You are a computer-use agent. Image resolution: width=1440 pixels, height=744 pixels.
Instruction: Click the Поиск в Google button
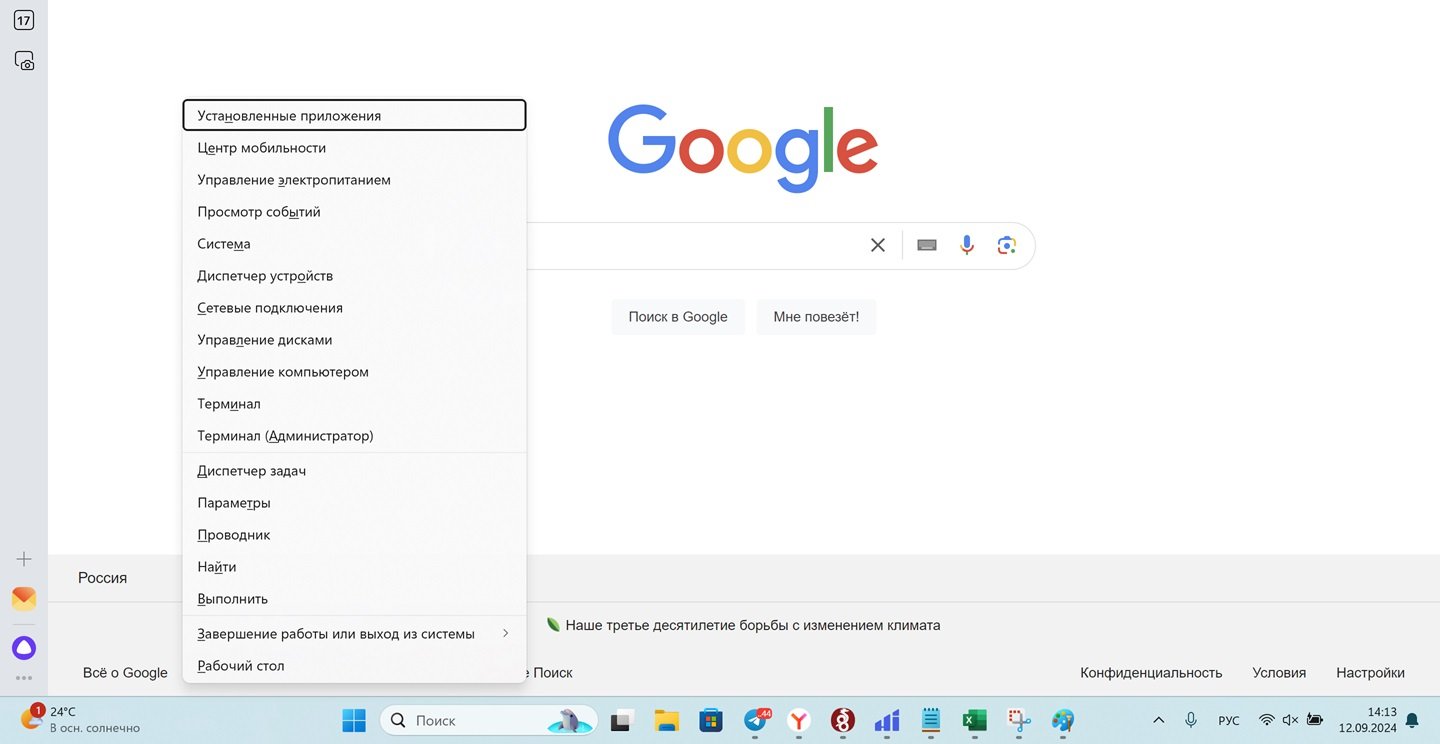pyautogui.click(x=678, y=317)
